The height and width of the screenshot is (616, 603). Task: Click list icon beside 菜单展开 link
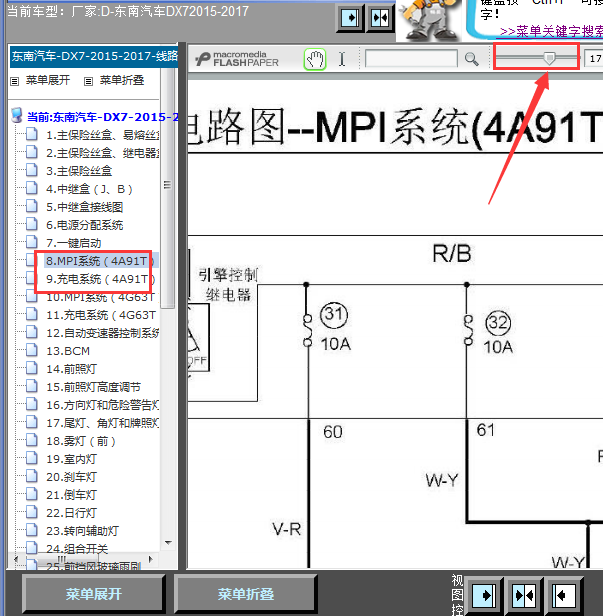[15, 81]
